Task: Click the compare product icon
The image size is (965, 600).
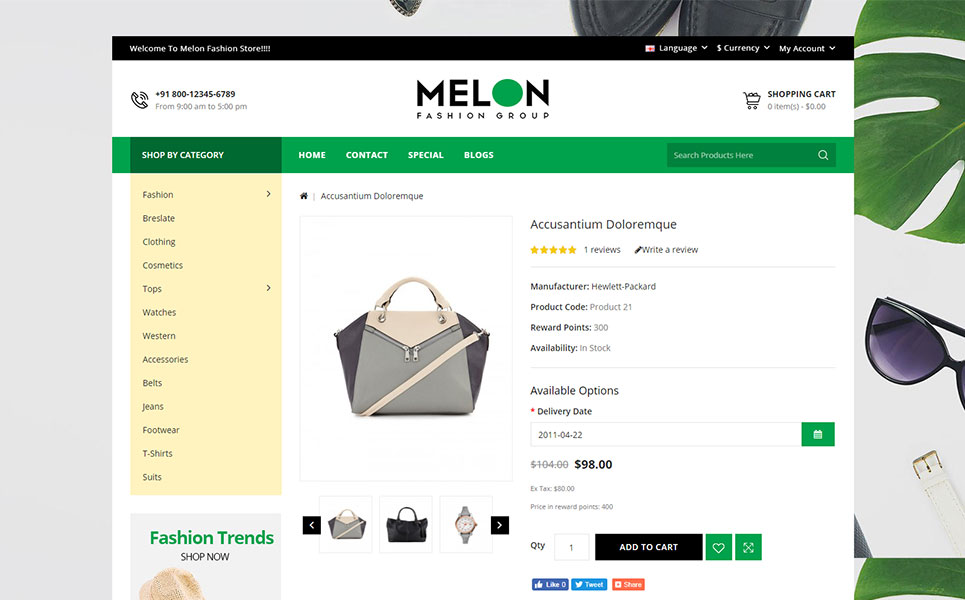Action: pyautogui.click(x=748, y=547)
